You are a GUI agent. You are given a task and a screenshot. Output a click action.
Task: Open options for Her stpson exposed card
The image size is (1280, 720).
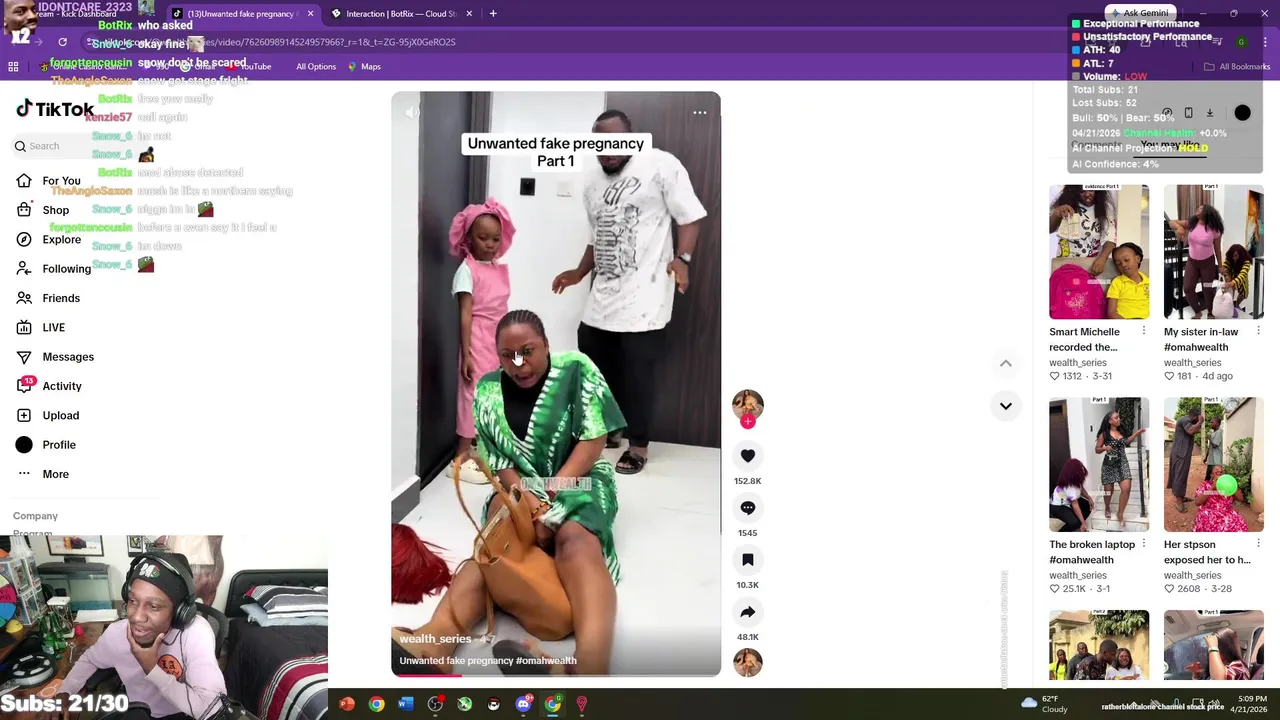coord(1258,544)
